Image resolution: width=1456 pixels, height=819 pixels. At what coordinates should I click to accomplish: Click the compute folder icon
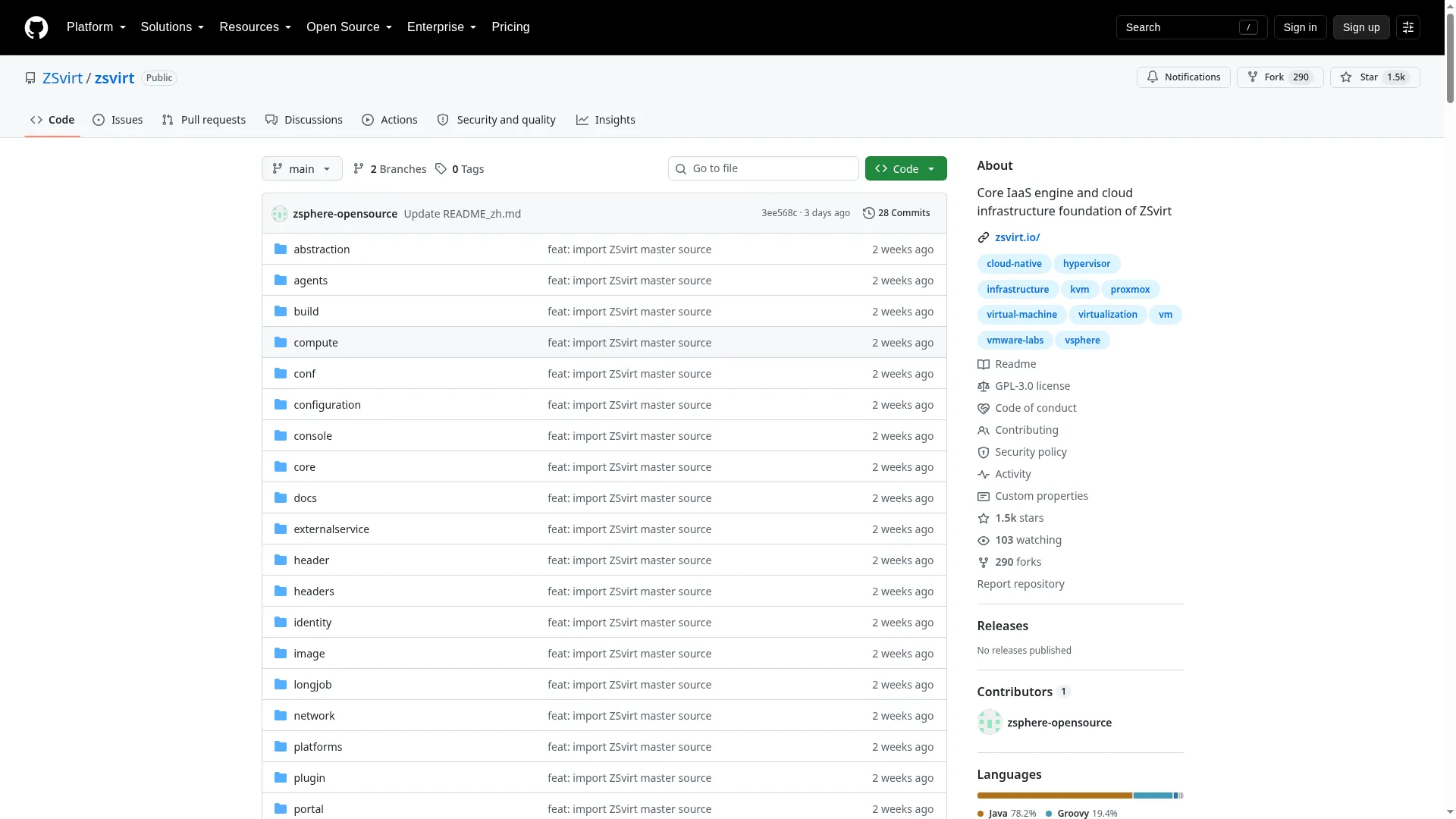[281, 343]
